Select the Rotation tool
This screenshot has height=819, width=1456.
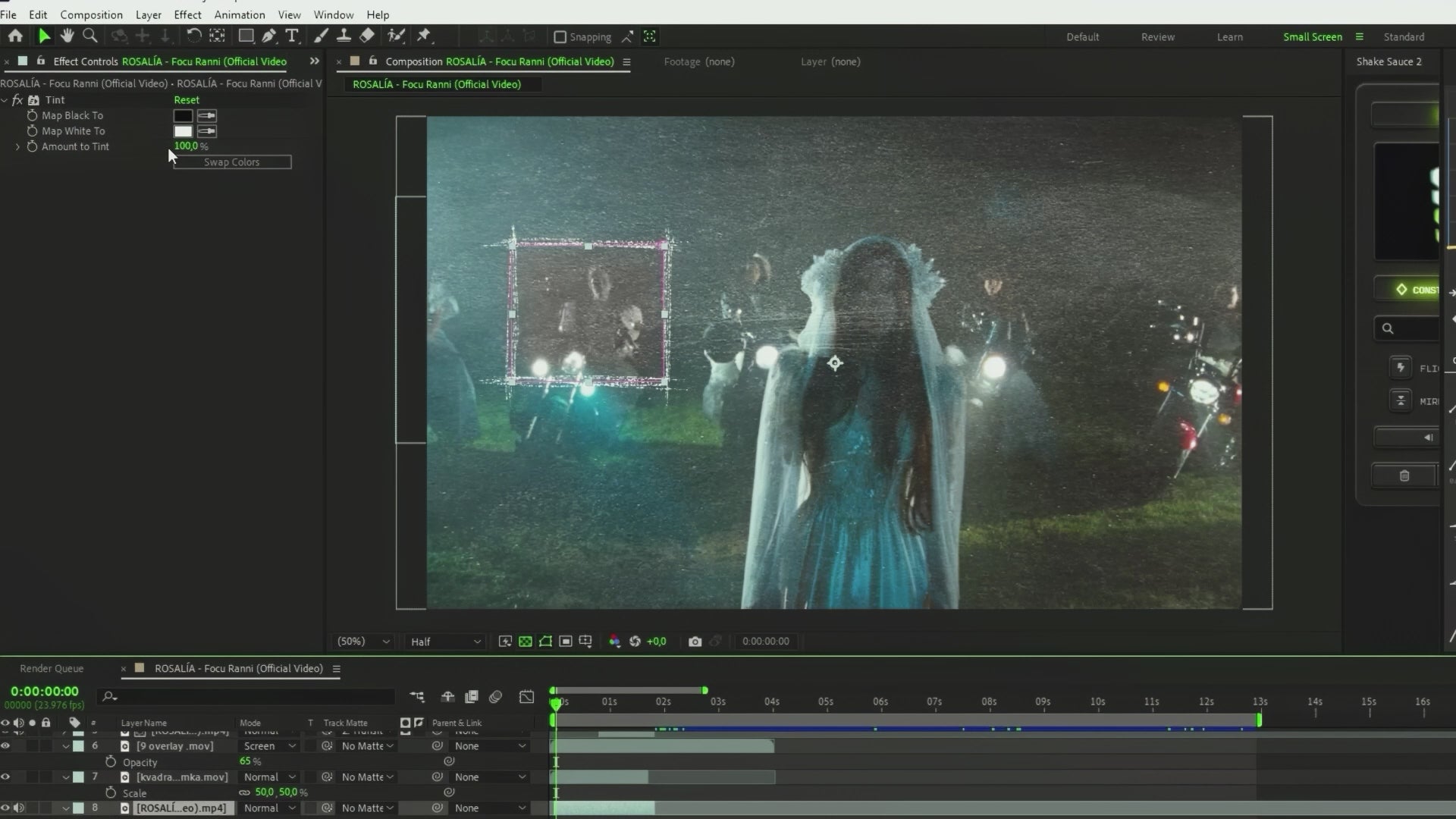click(194, 36)
